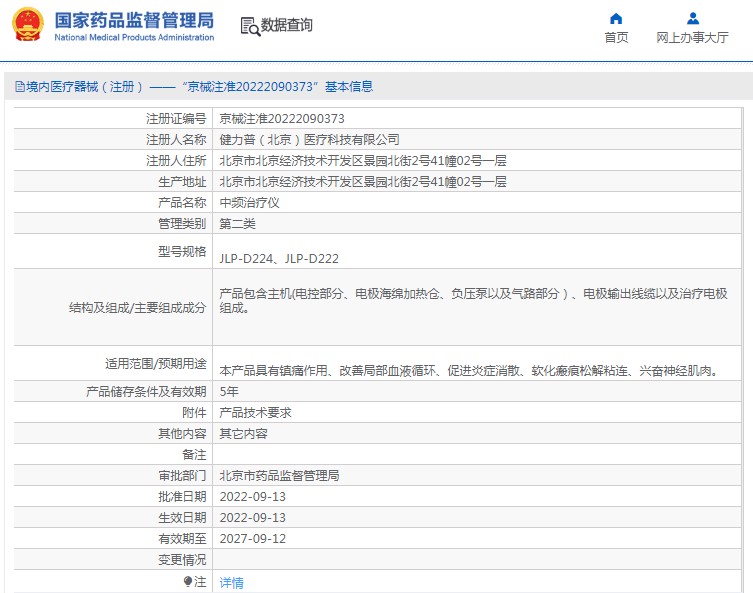Select registration number 京械注准20222090373 cell
This screenshot has width=753, height=593.
pyautogui.click(x=282, y=119)
